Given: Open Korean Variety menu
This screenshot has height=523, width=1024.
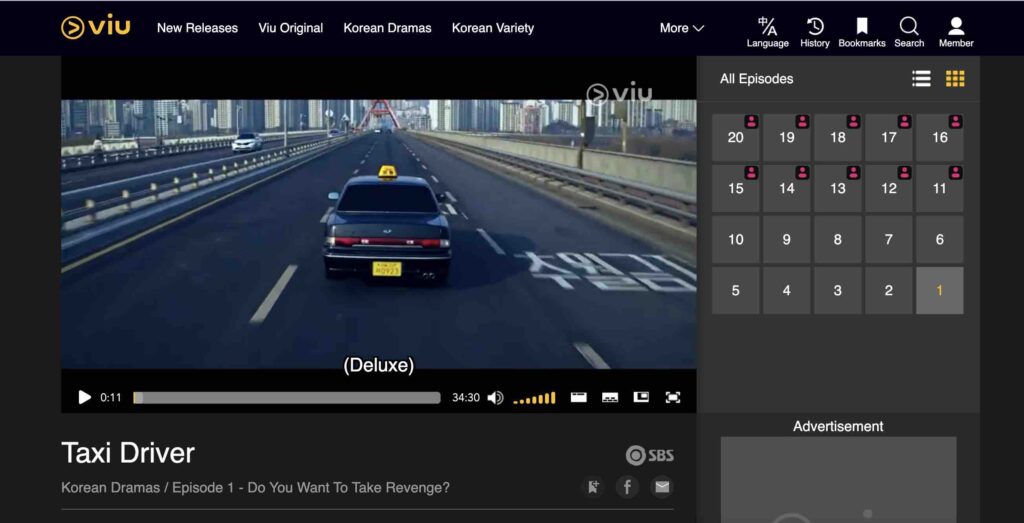Looking at the screenshot, I should [x=493, y=28].
